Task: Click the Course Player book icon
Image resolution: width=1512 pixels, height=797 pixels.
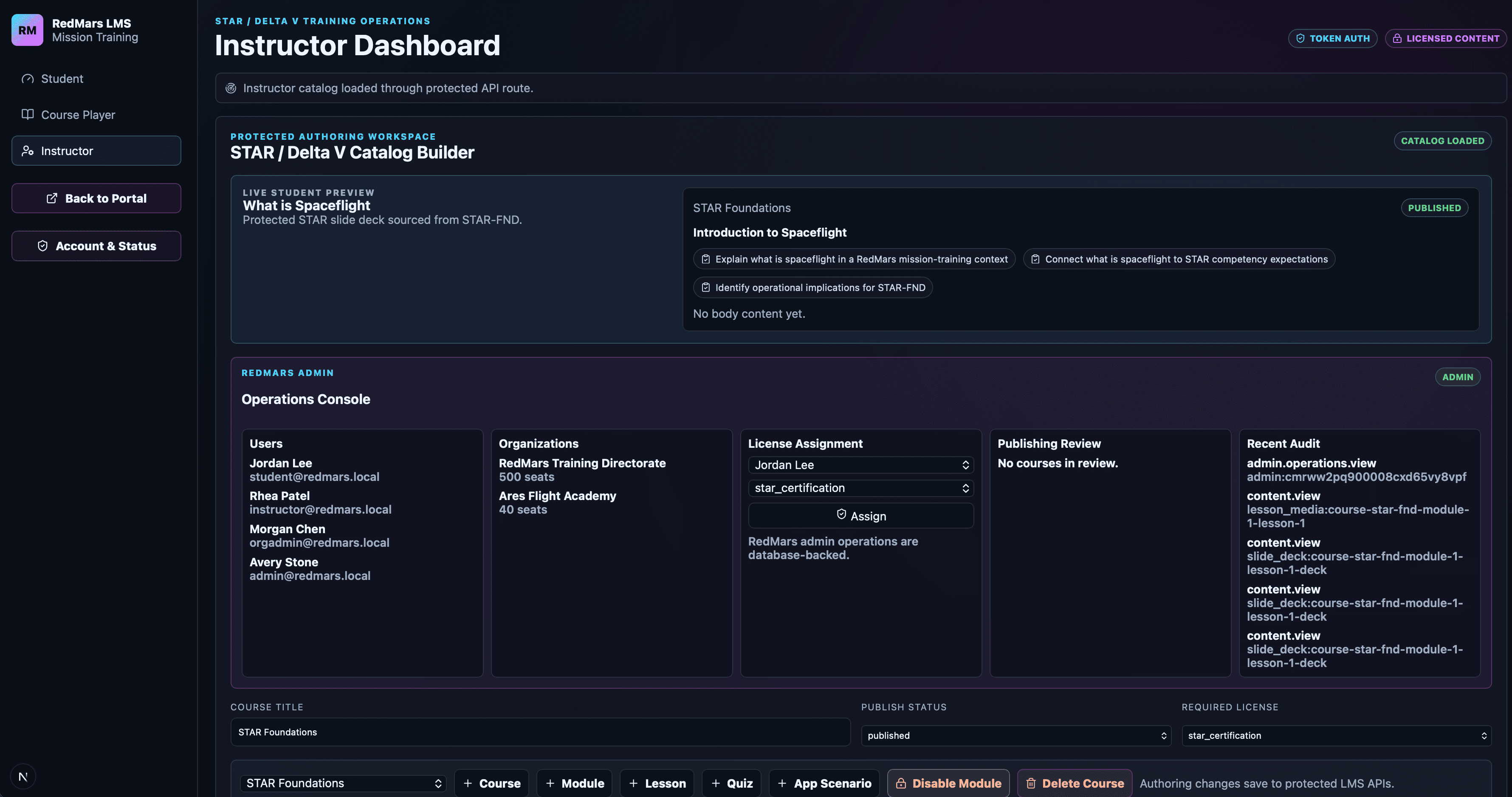Action: coord(28,115)
